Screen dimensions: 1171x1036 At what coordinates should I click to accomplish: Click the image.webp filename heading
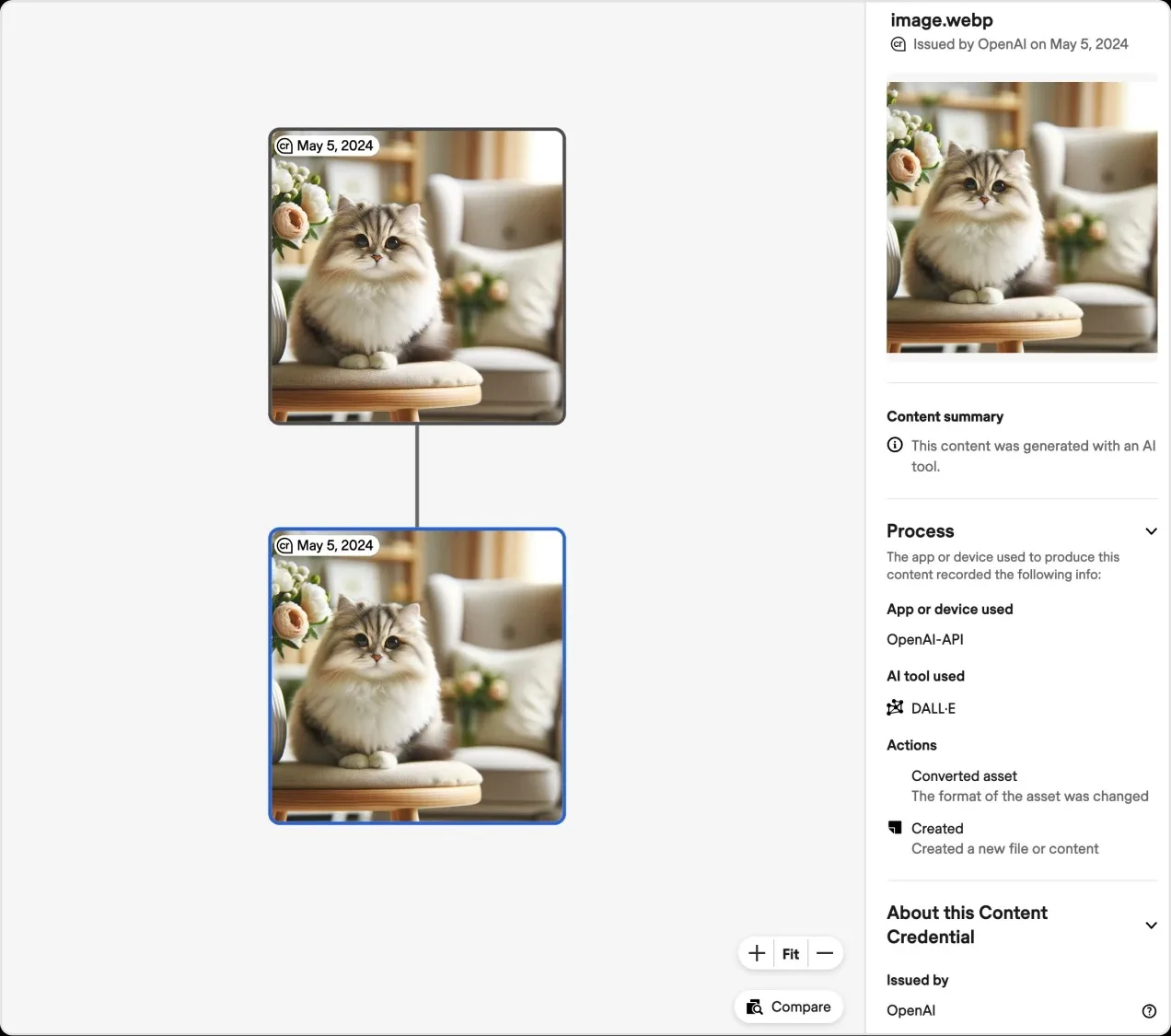(x=941, y=19)
